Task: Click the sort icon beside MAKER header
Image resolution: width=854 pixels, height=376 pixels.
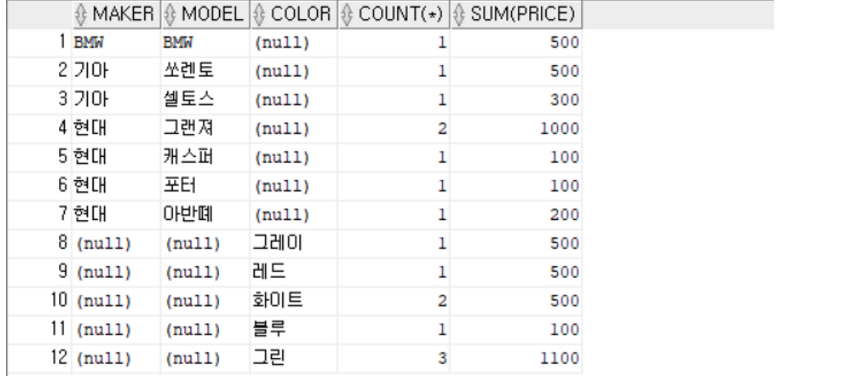Action: click(82, 14)
